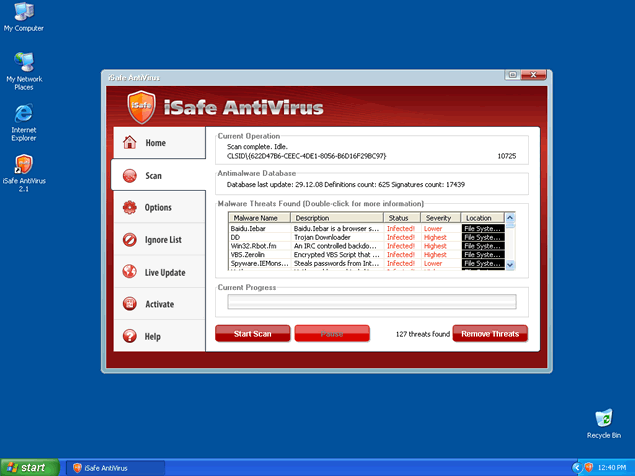Open the Options gear icon

[129, 208]
